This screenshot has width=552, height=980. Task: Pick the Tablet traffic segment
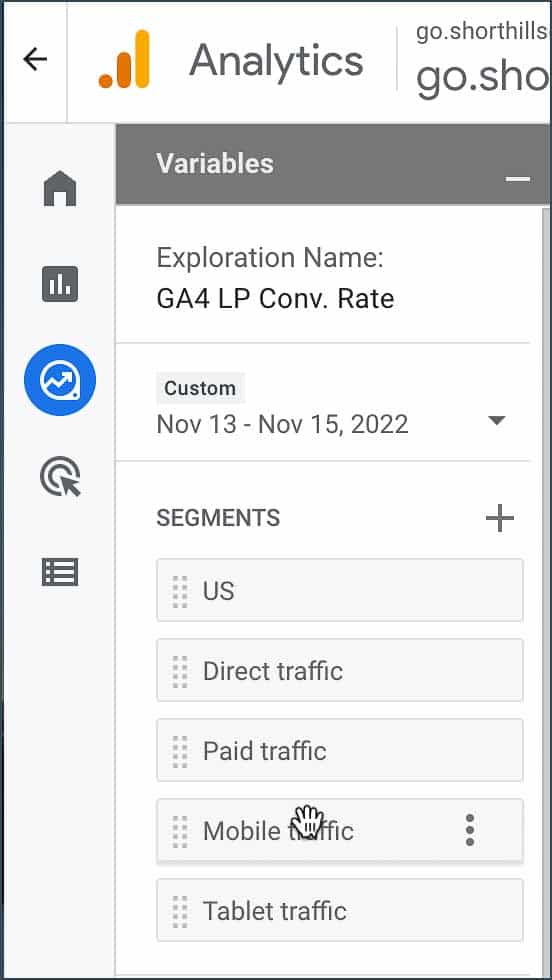click(x=339, y=910)
